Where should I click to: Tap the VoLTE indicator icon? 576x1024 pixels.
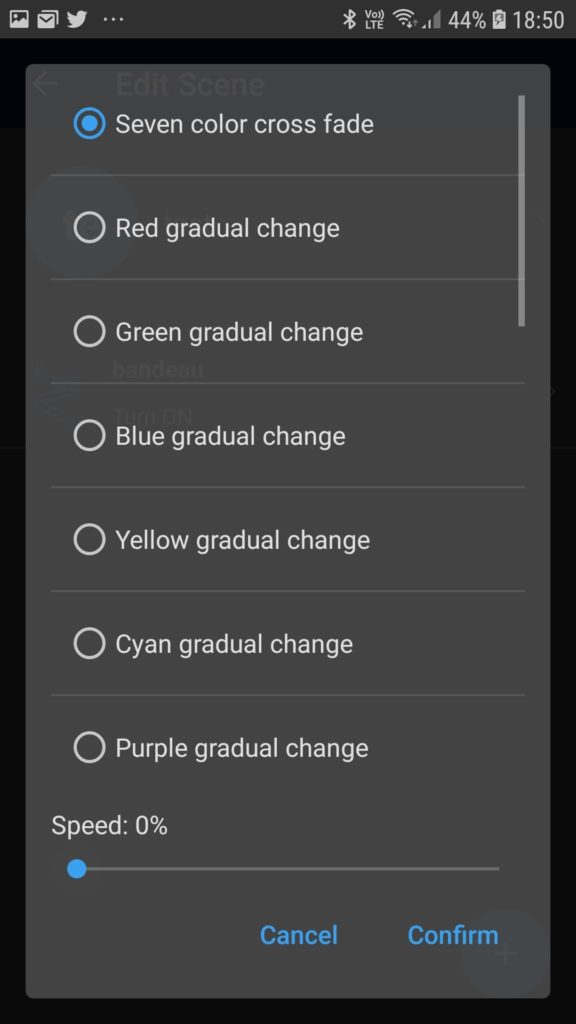[375, 20]
